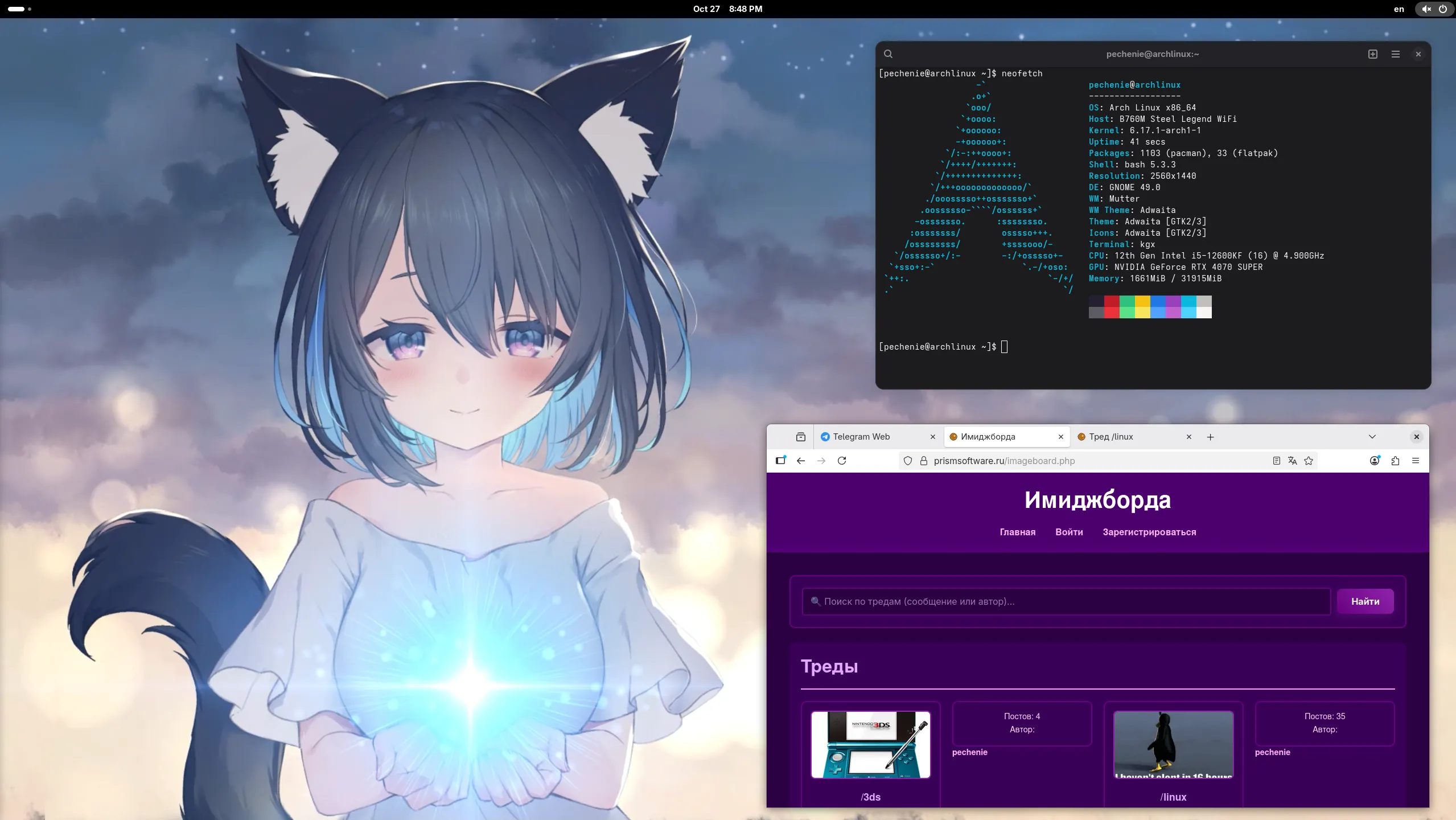Close the Имиджборда tab

(1060, 437)
